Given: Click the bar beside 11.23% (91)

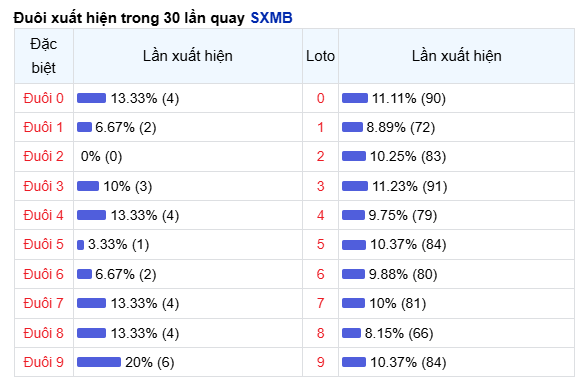Looking at the screenshot, I should point(355,186).
